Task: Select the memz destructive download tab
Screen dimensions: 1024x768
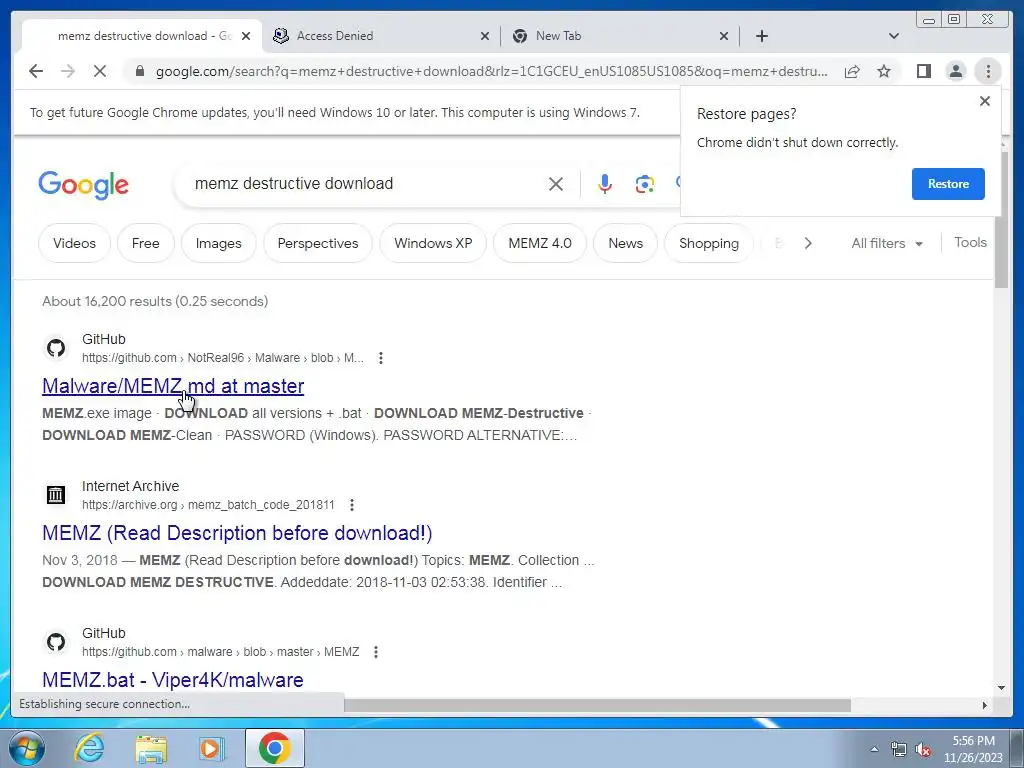Action: [142, 36]
